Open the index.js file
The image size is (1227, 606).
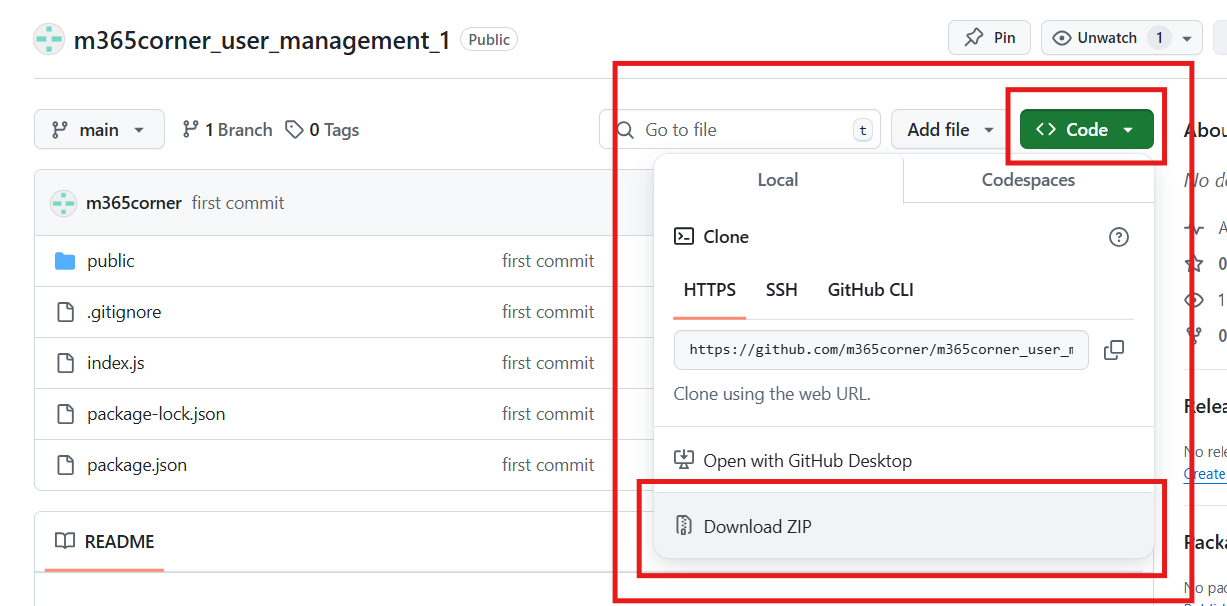click(116, 363)
